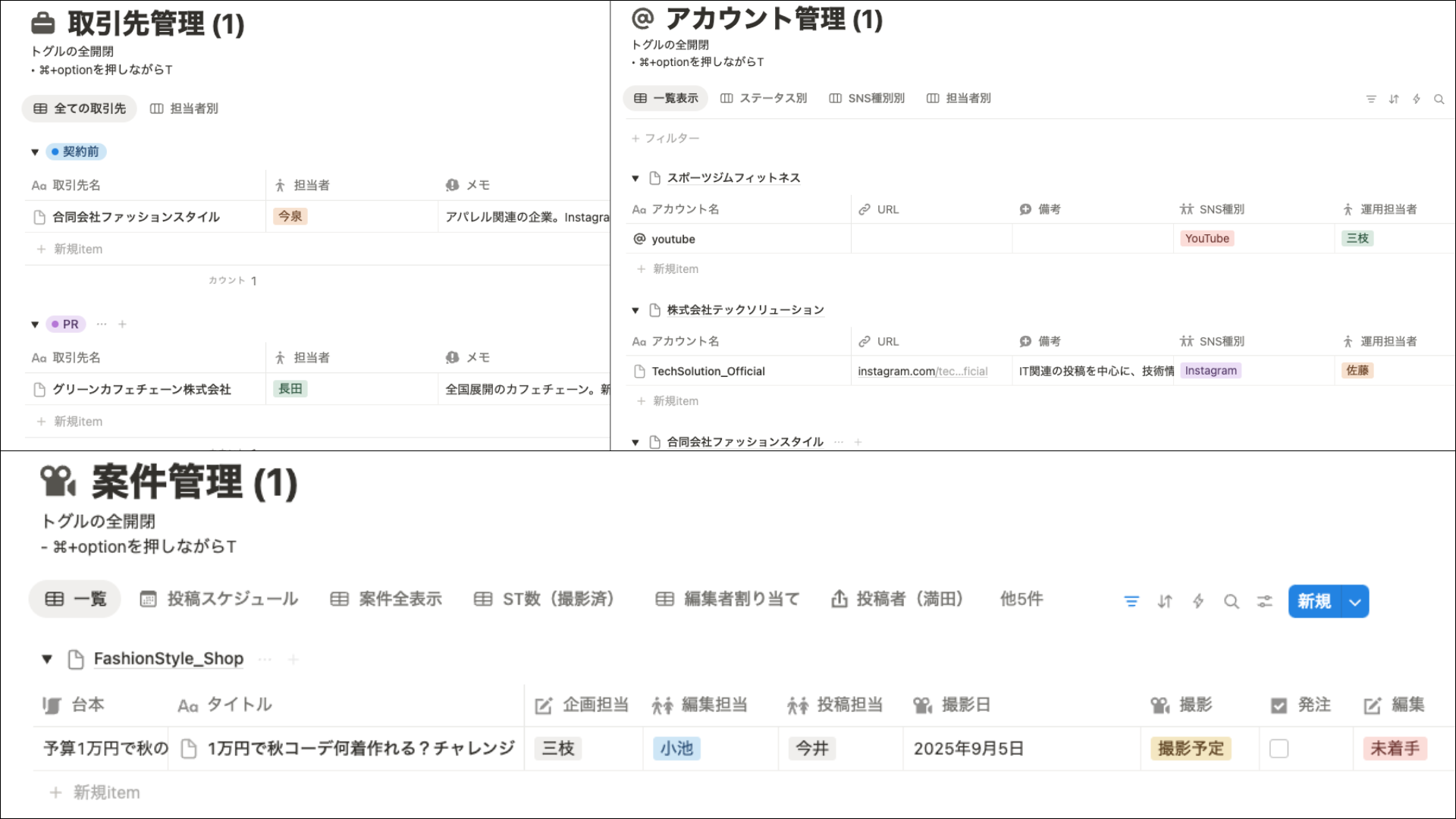Image resolution: width=1456 pixels, height=819 pixels.
Task: Switch to SNS種別別 tab
Action: pos(867,98)
